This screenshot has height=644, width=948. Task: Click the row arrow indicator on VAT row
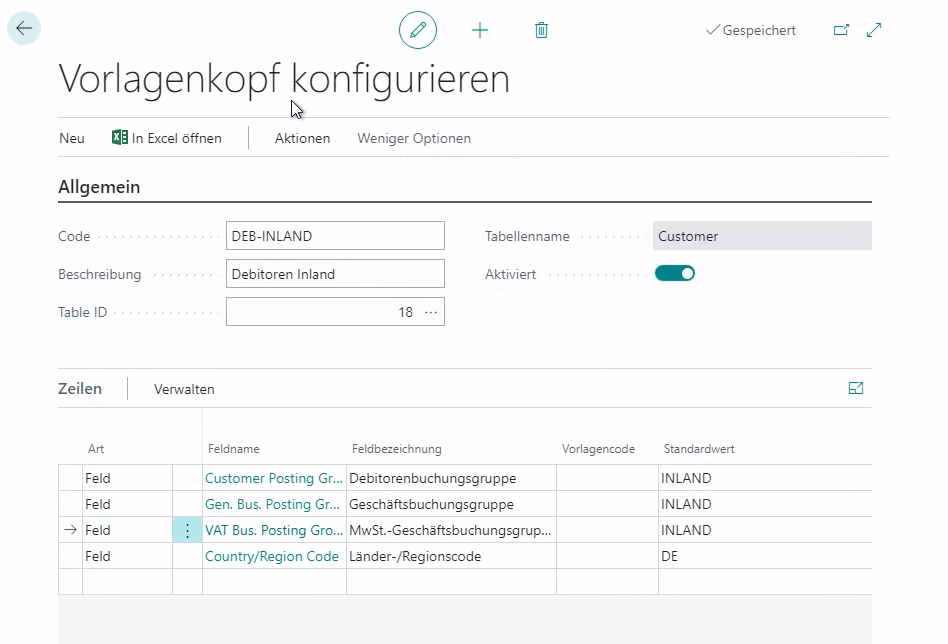point(70,530)
